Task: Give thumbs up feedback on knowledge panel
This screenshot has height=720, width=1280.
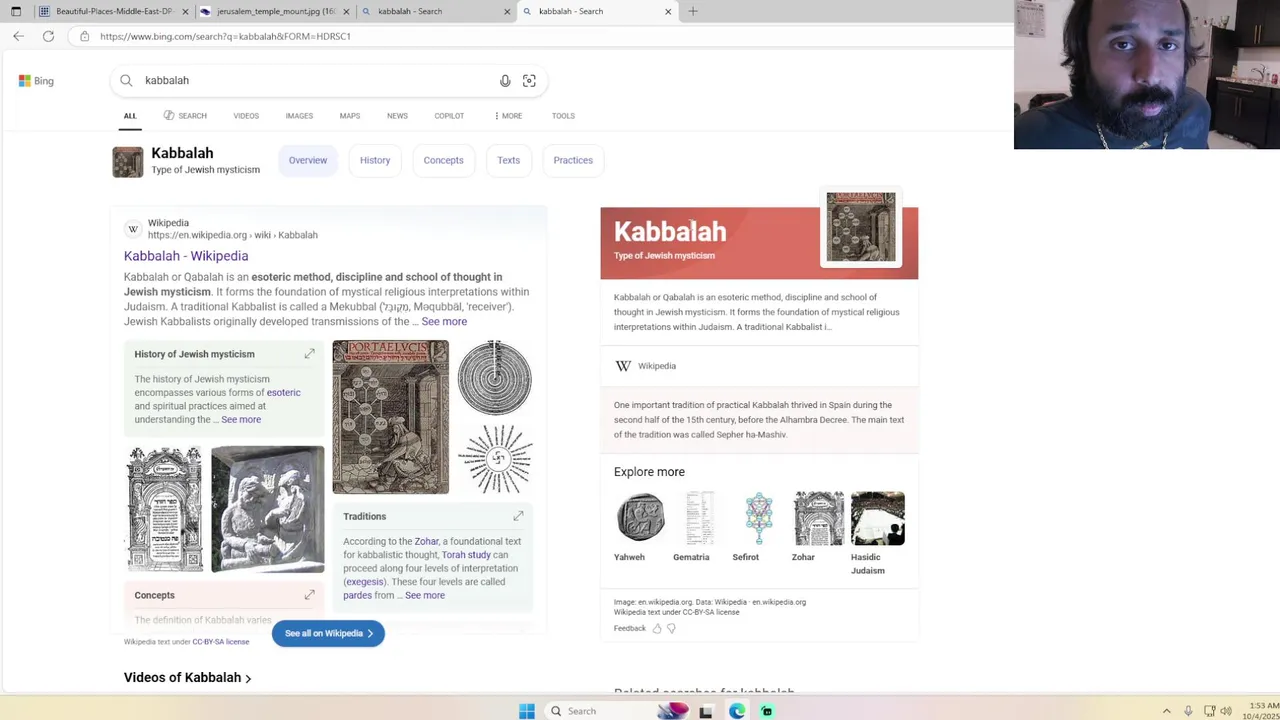Action: [x=657, y=628]
